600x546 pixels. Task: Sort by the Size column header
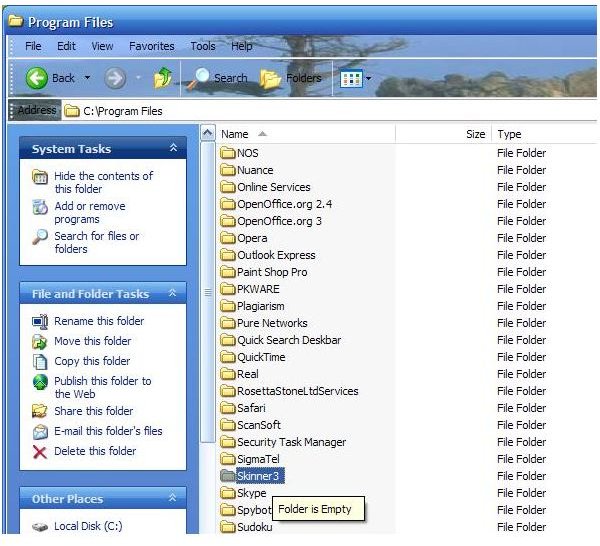pyautogui.click(x=443, y=134)
